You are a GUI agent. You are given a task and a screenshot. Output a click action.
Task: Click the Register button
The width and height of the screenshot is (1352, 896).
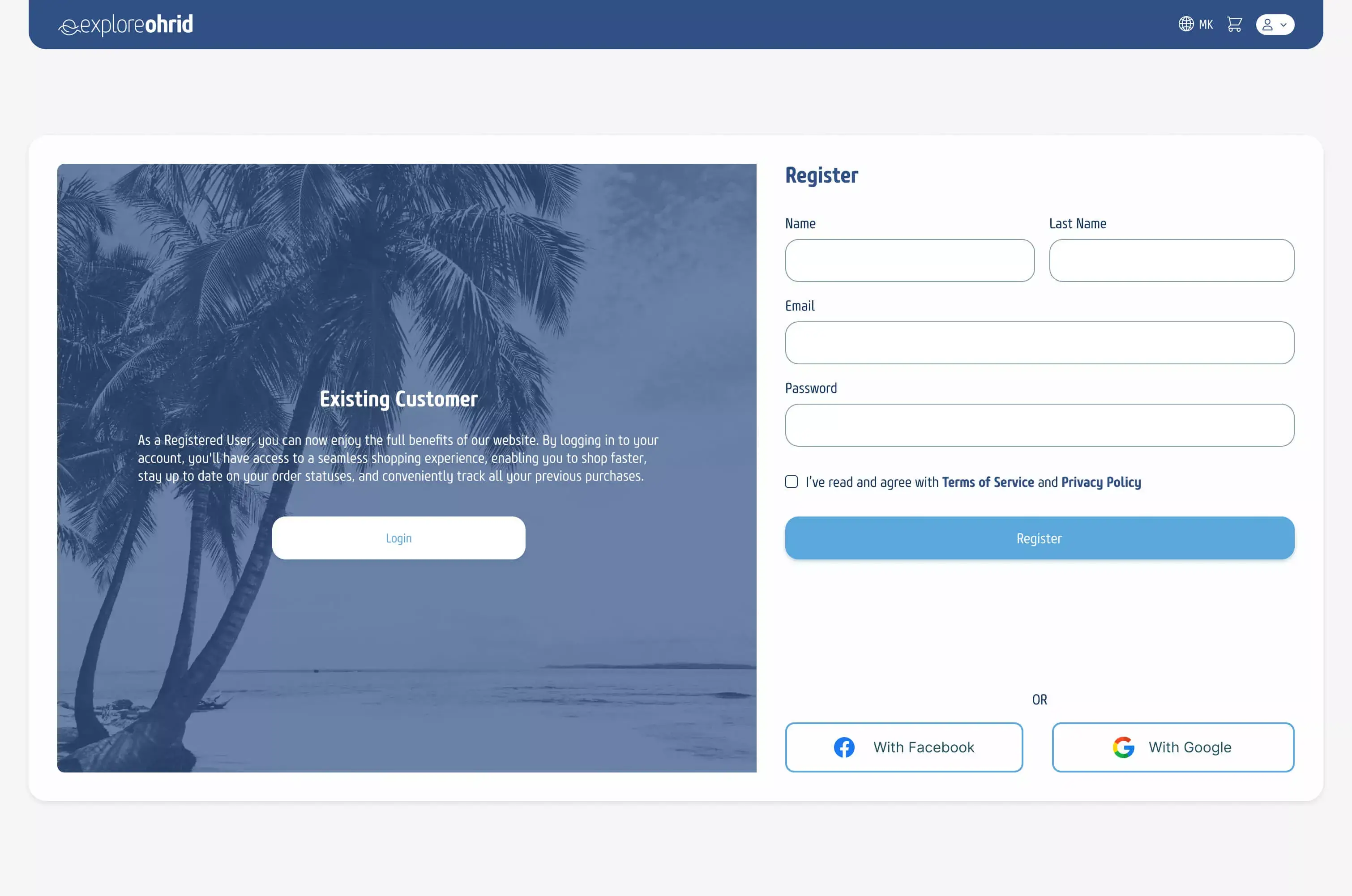pyautogui.click(x=1040, y=538)
